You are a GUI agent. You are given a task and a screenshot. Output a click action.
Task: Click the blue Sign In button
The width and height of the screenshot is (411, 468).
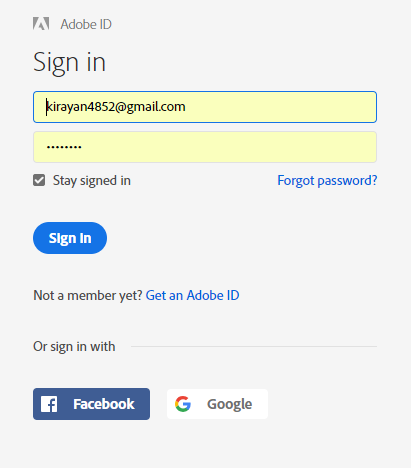point(70,238)
